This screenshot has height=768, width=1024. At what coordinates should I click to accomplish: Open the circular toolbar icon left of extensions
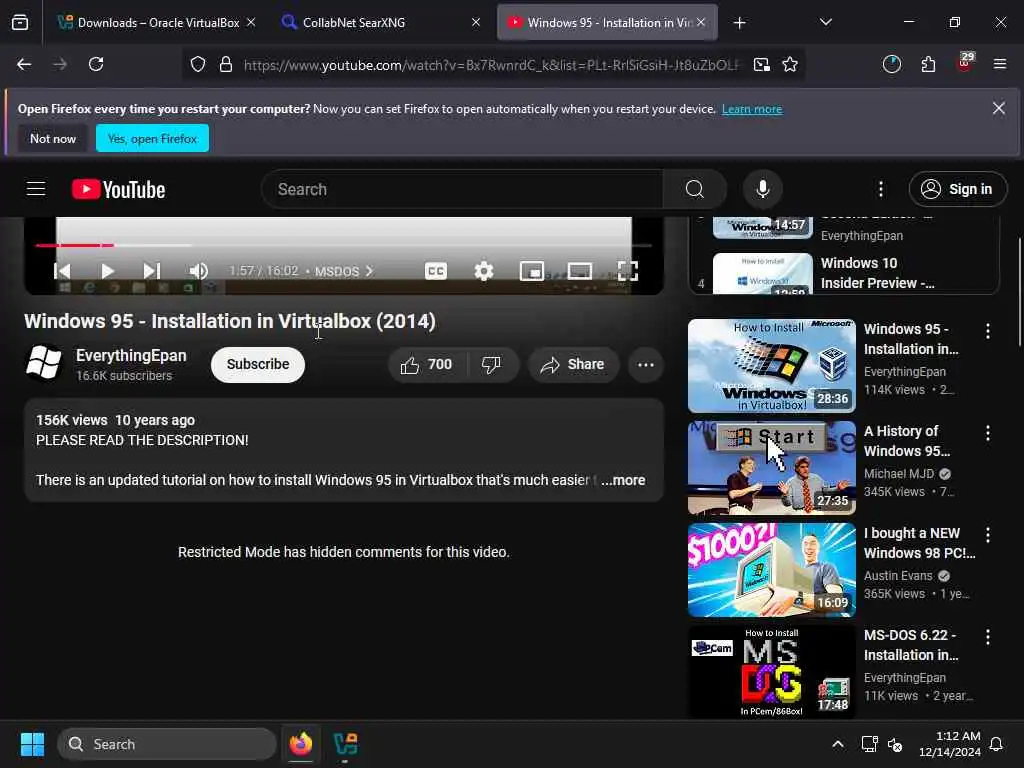coord(891,64)
